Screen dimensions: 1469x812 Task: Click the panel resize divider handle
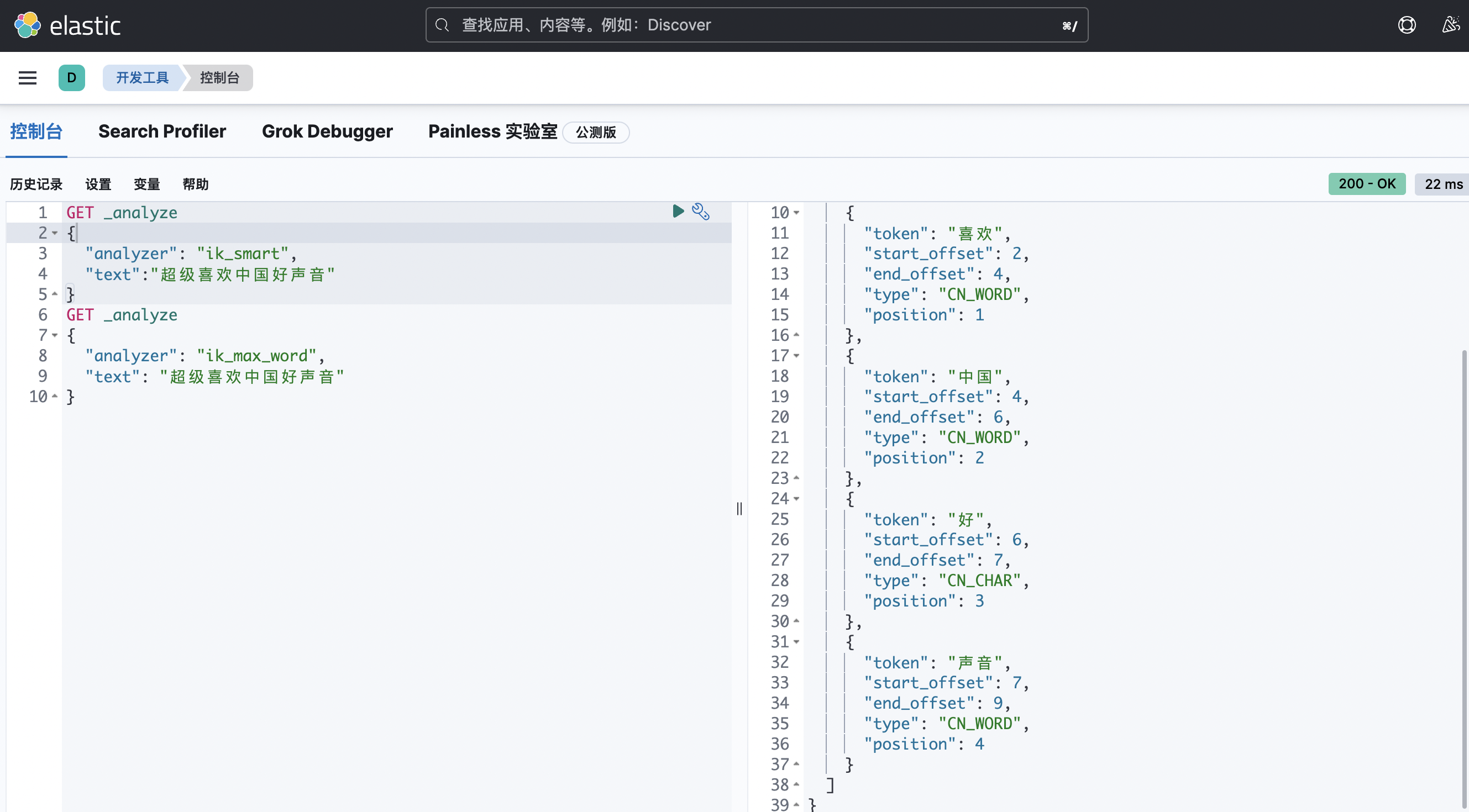(x=739, y=508)
